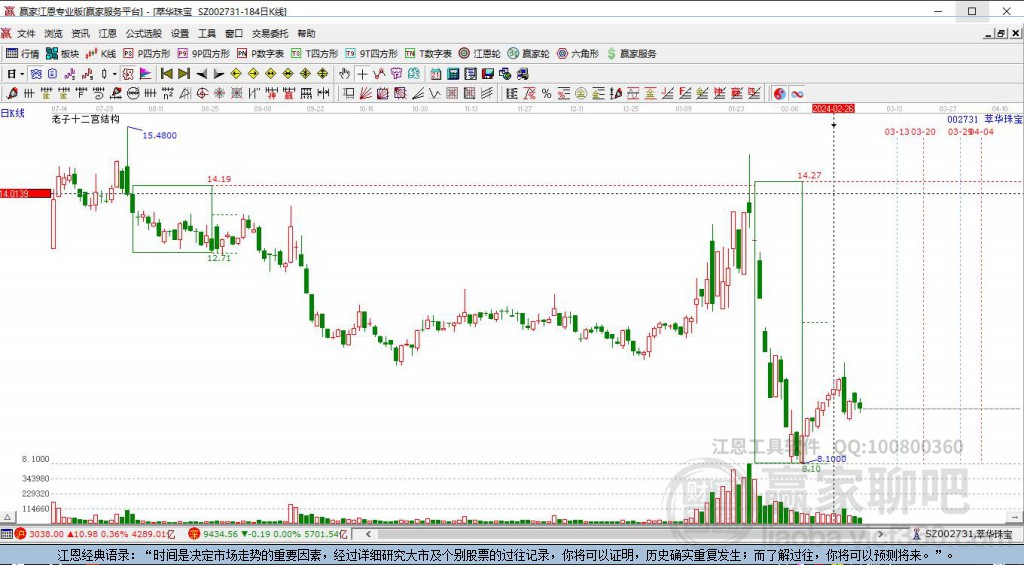Open the P数字表 number table
The height and width of the screenshot is (565, 1024).
(x=260, y=54)
